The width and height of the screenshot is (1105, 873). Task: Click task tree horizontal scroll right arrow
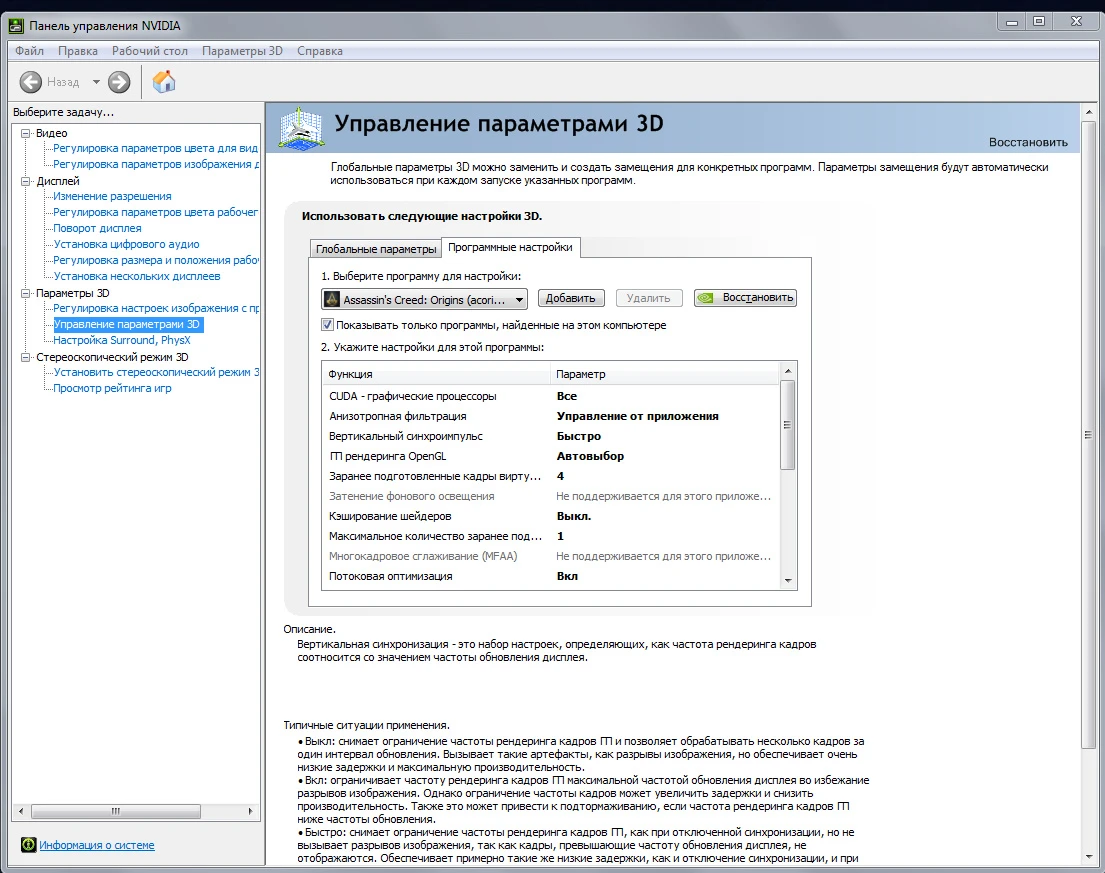[x=250, y=811]
